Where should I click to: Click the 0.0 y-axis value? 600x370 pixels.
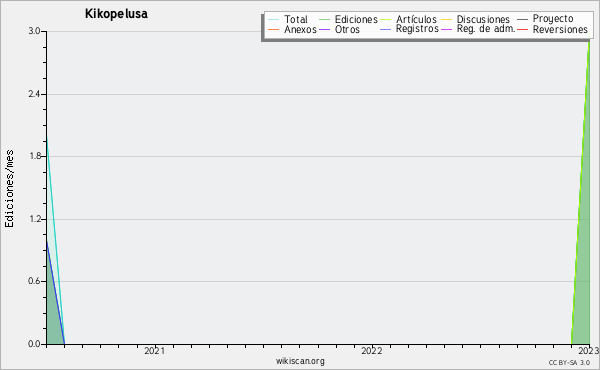click(34, 344)
